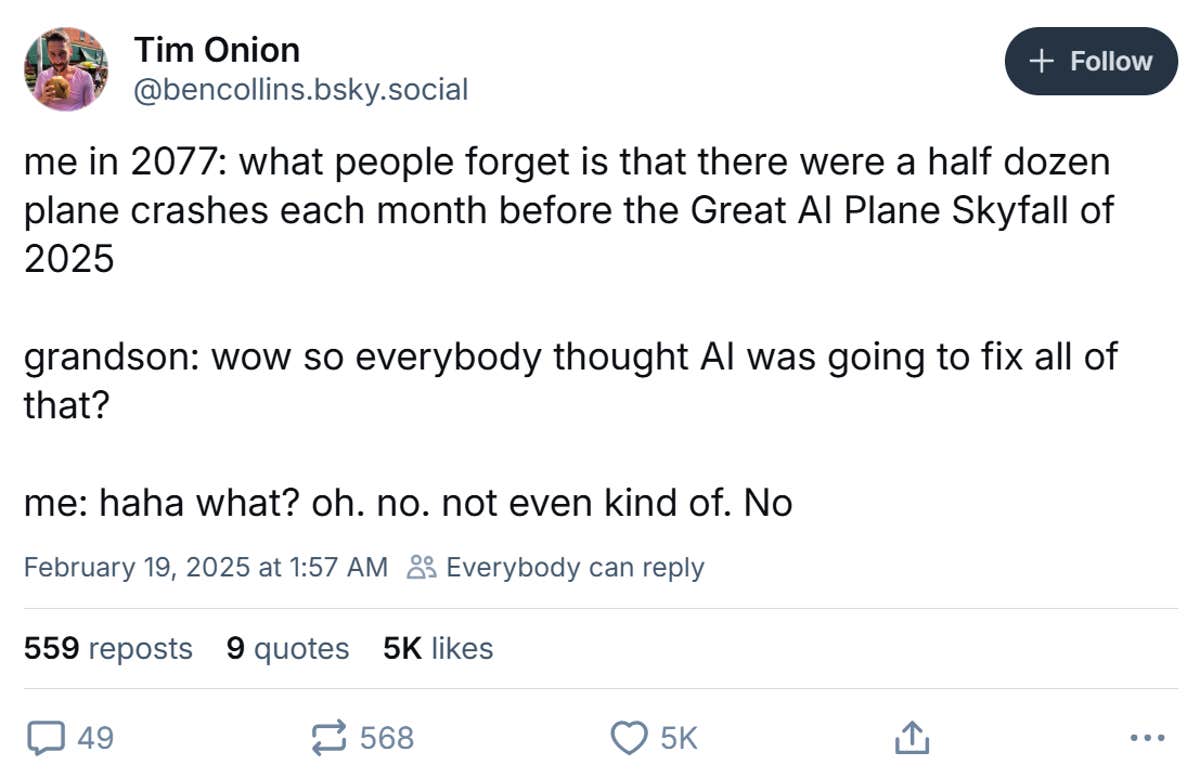Click the 5K count beside the heart
Viewport: 1200px width, 778px height.
679,739
